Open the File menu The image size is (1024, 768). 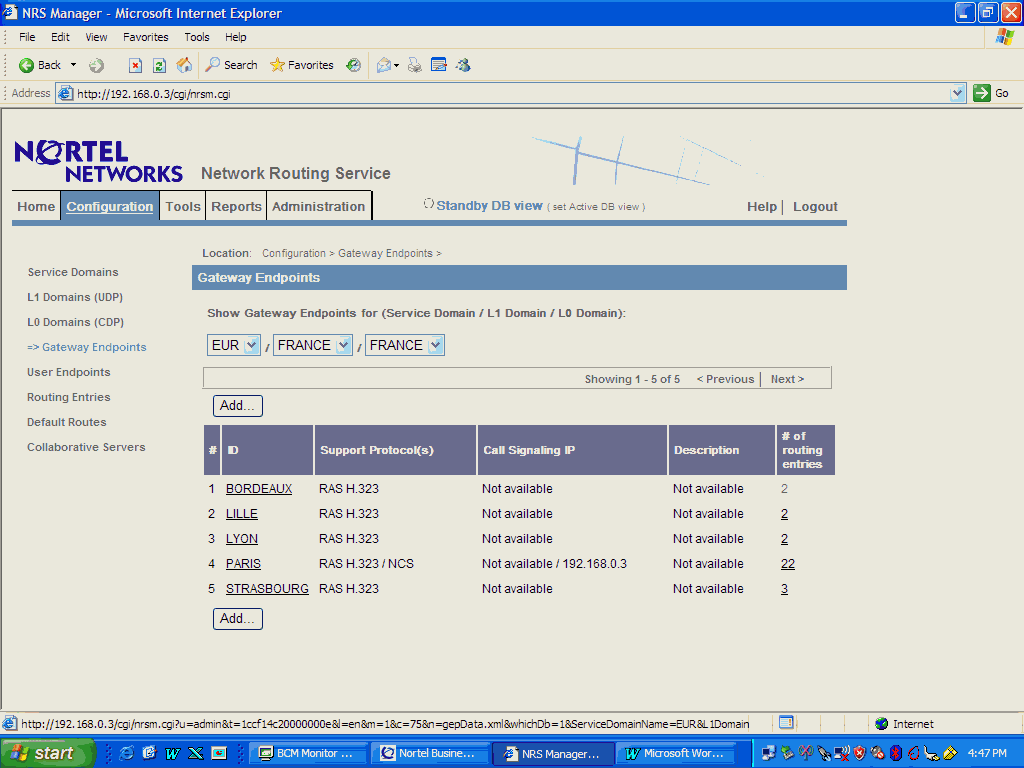point(27,37)
